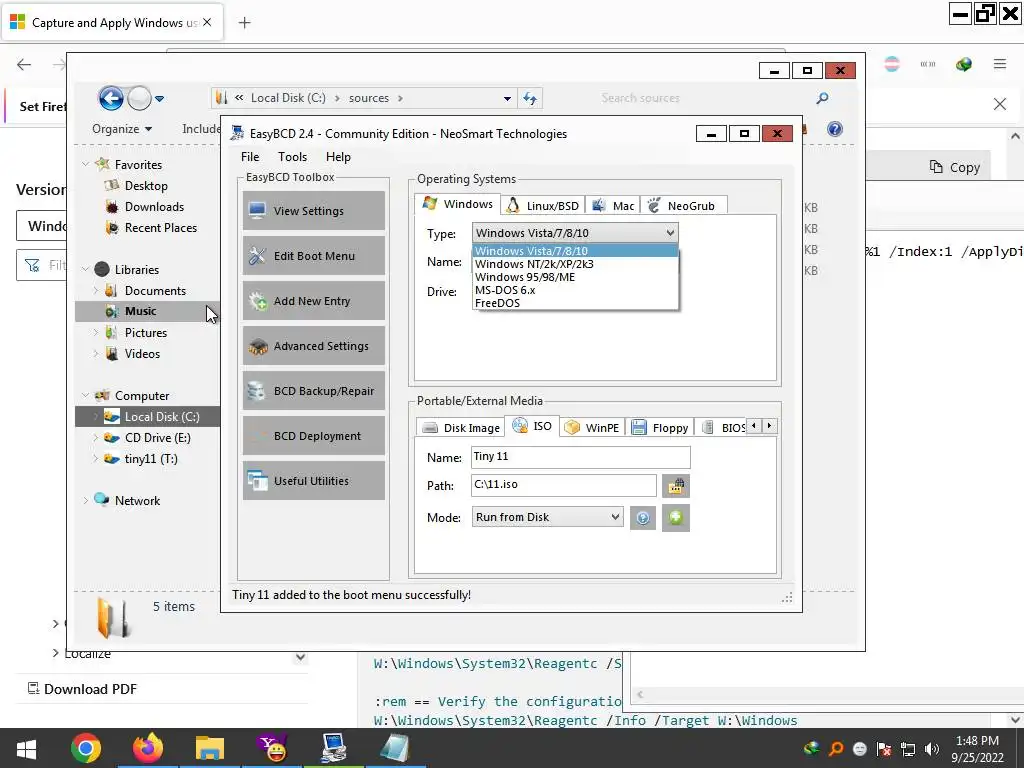
Task: Open Chrome from taskbar
Action: click(x=86, y=748)
